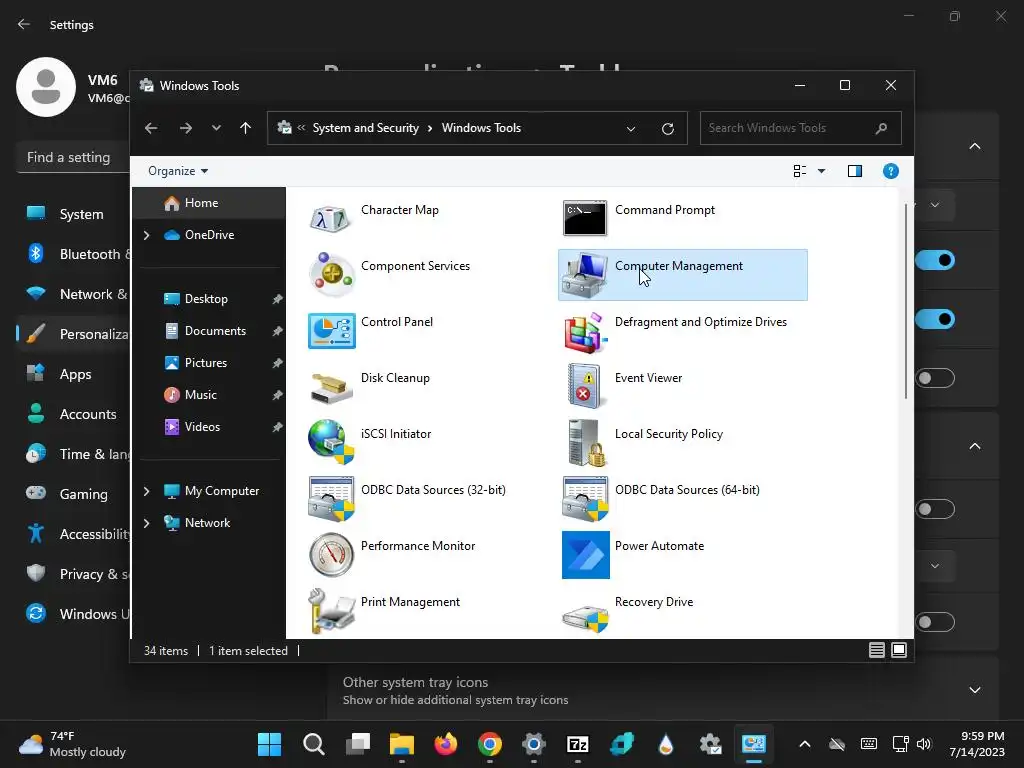Click Search Windows Tools field

click(801, 128)
